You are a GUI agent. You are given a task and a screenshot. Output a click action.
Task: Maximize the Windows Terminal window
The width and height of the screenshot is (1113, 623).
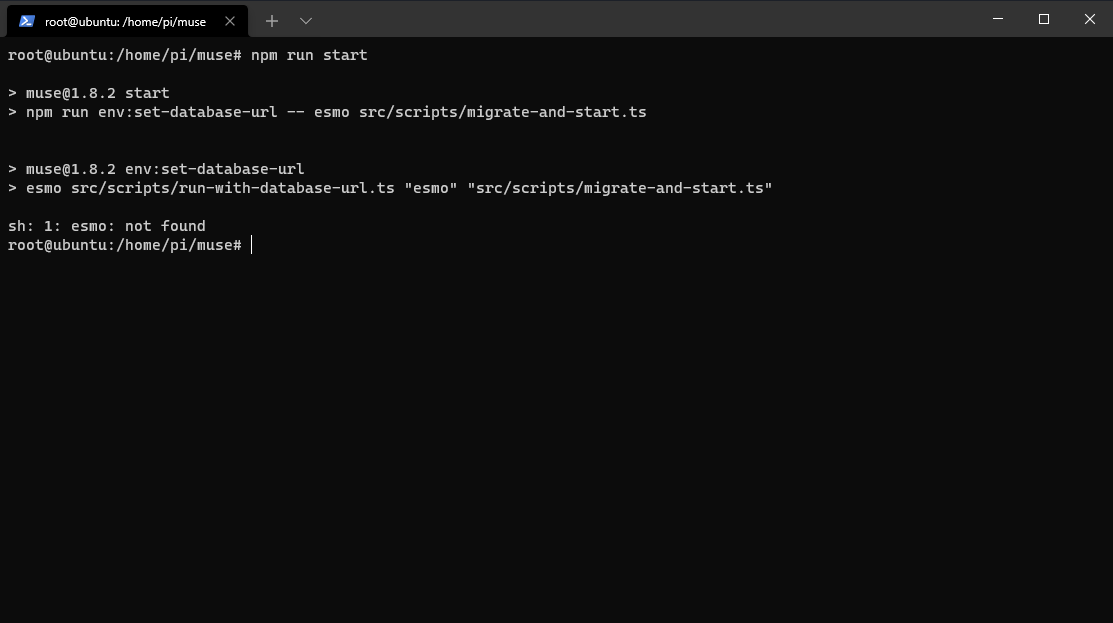1043,19
